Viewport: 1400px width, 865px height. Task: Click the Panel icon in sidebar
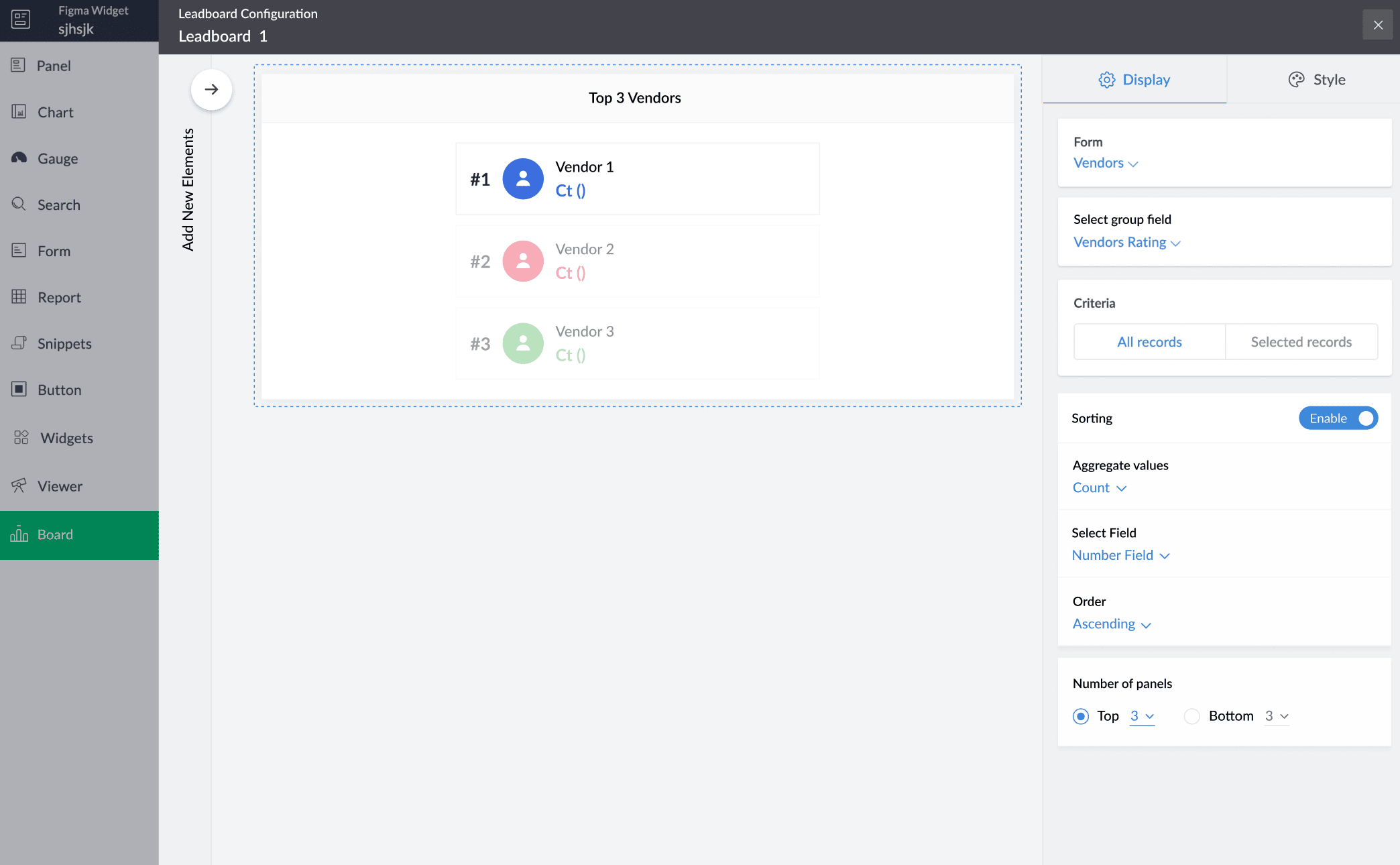coord(18,65)
